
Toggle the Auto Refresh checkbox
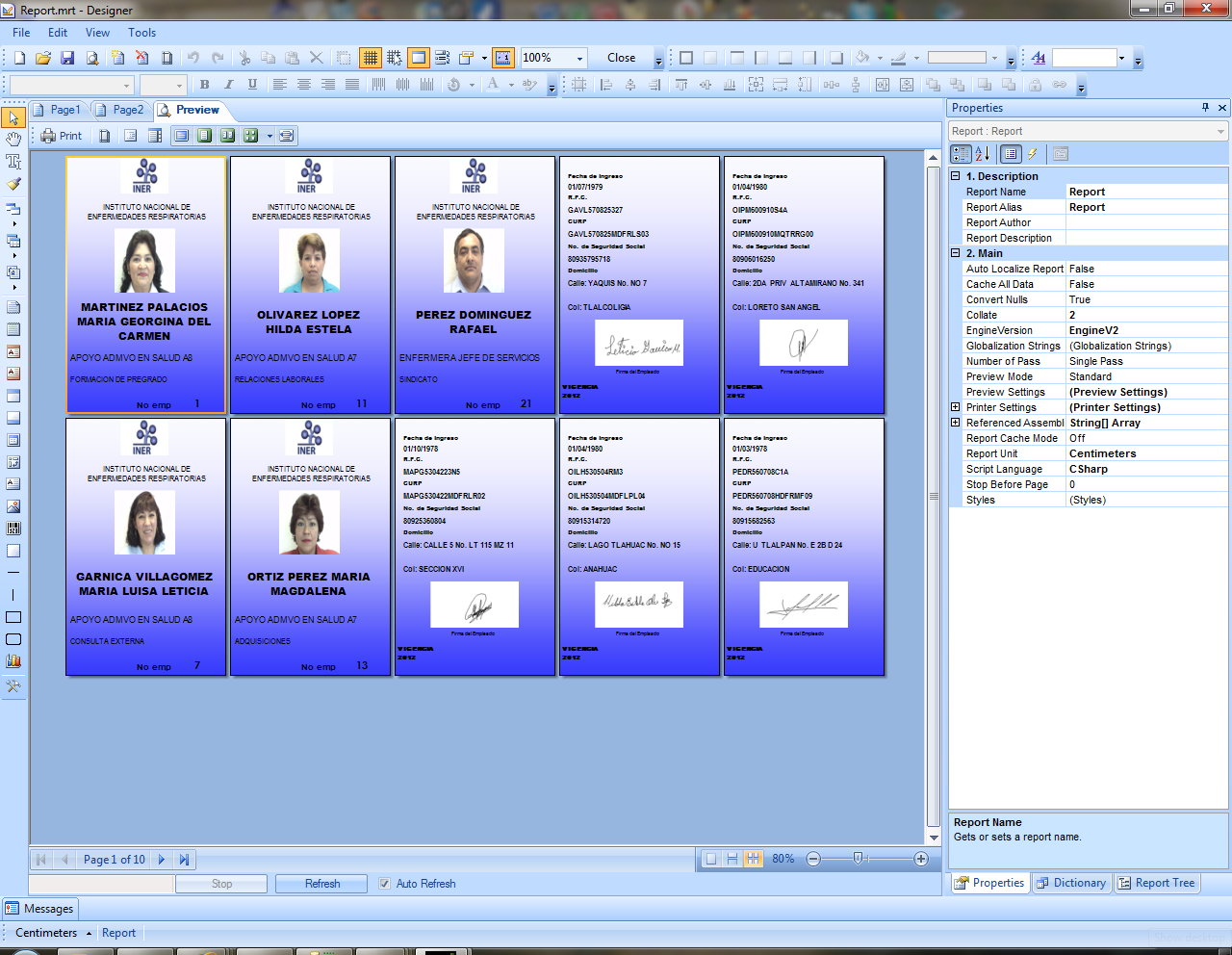click(385, 884)
